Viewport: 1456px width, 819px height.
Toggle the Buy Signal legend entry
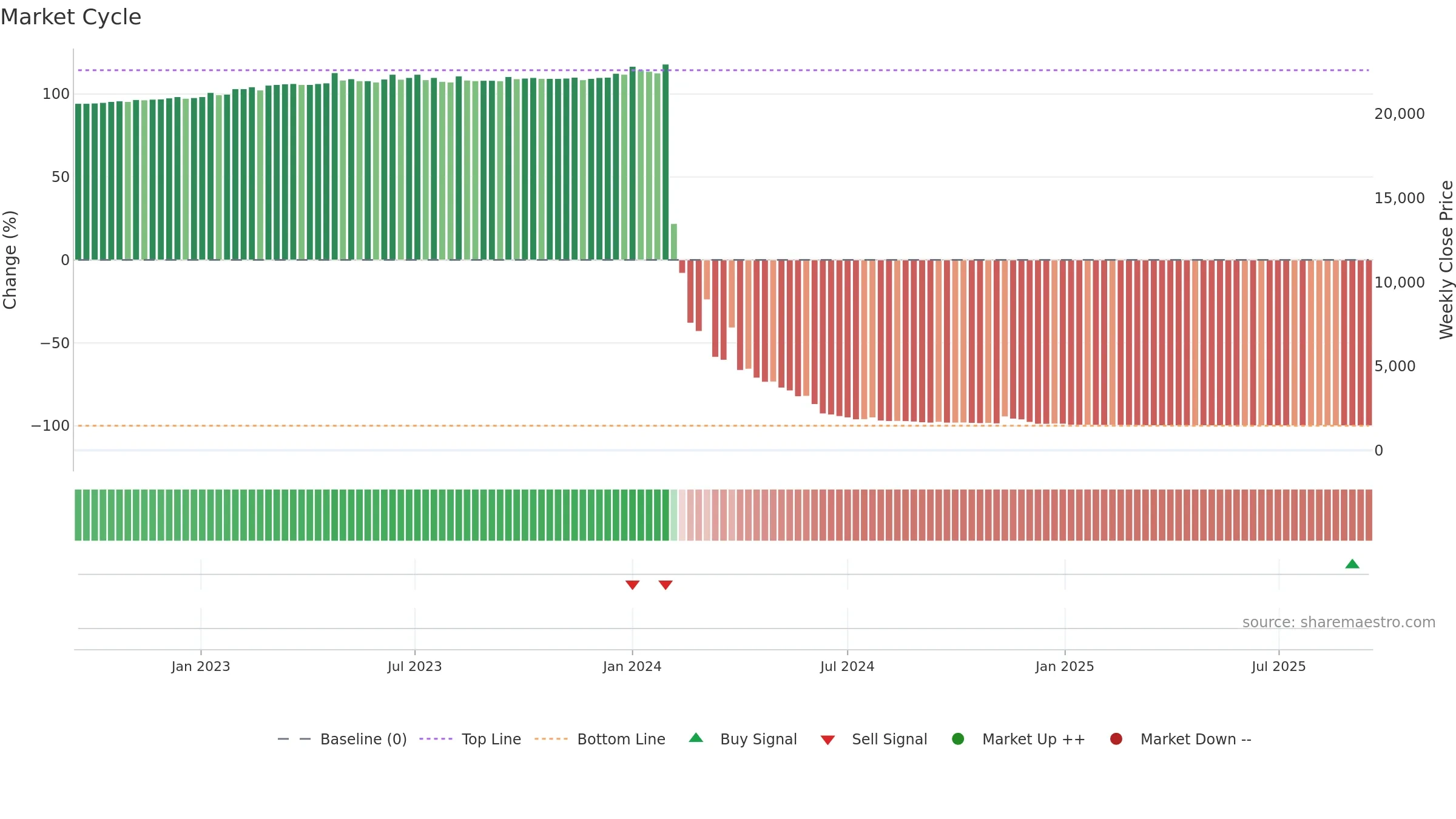[743, 739]
